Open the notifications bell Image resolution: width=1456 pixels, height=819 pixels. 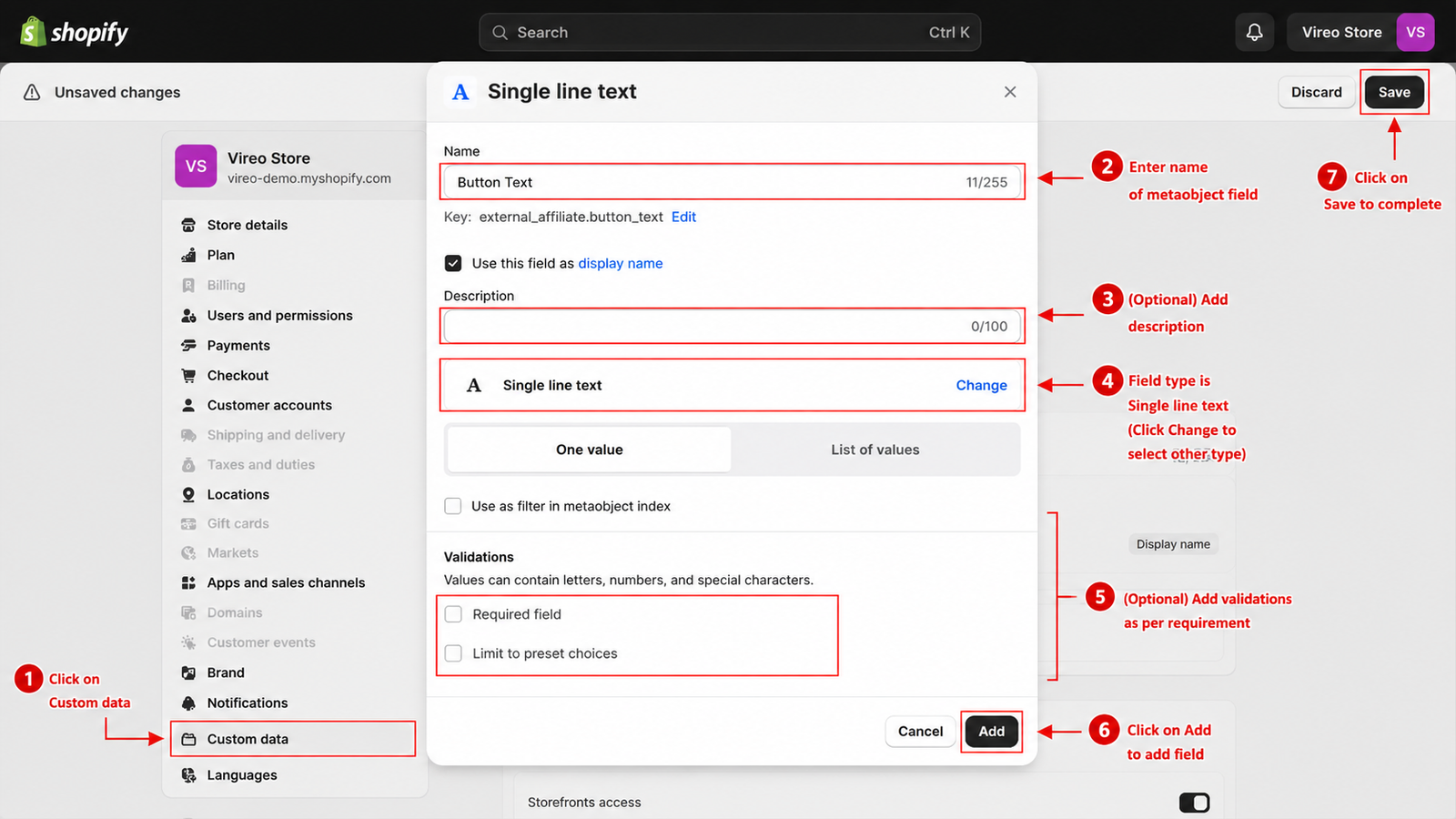(1254, 32)
